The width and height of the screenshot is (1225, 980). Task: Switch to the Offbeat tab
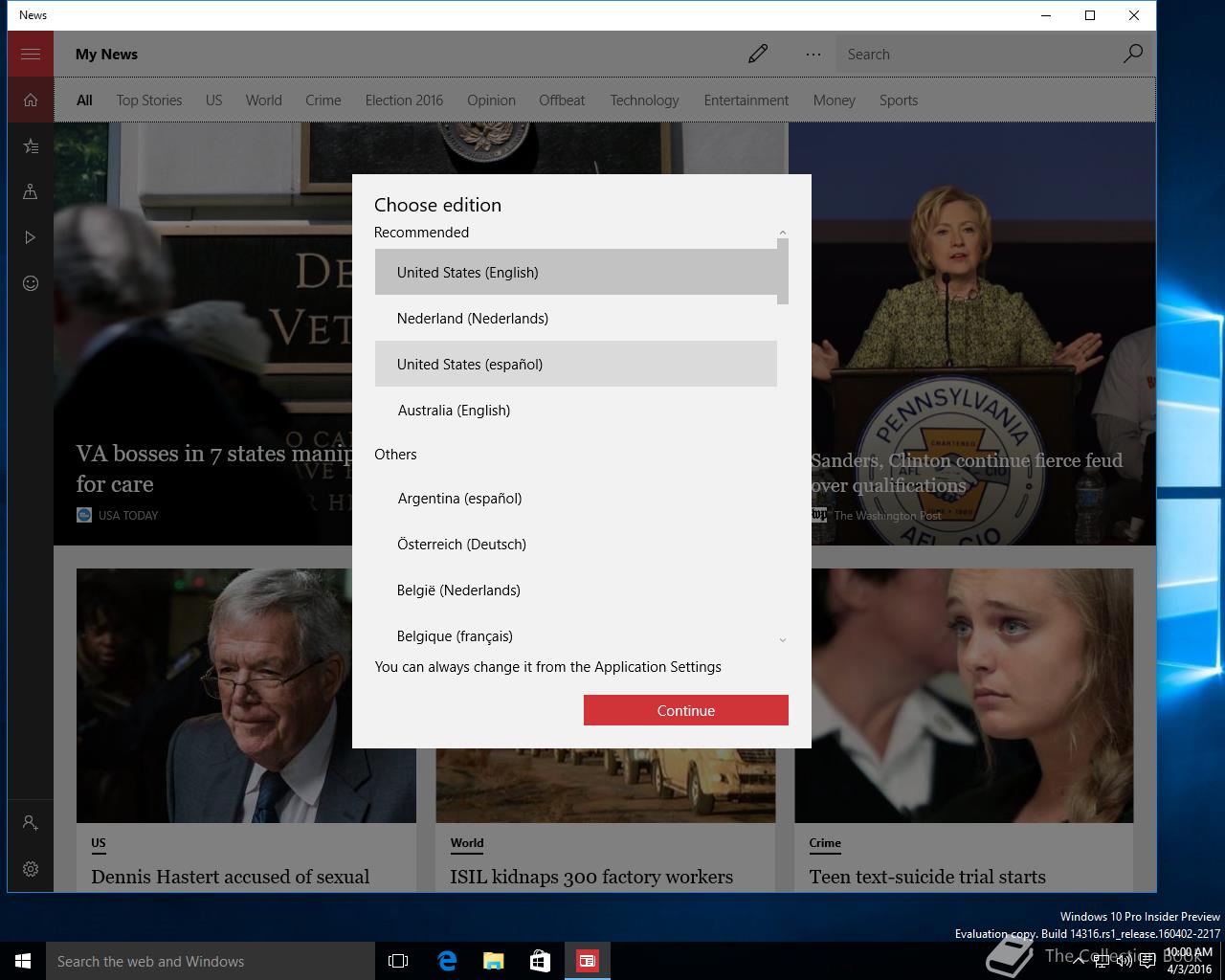(x=562, y=100)
